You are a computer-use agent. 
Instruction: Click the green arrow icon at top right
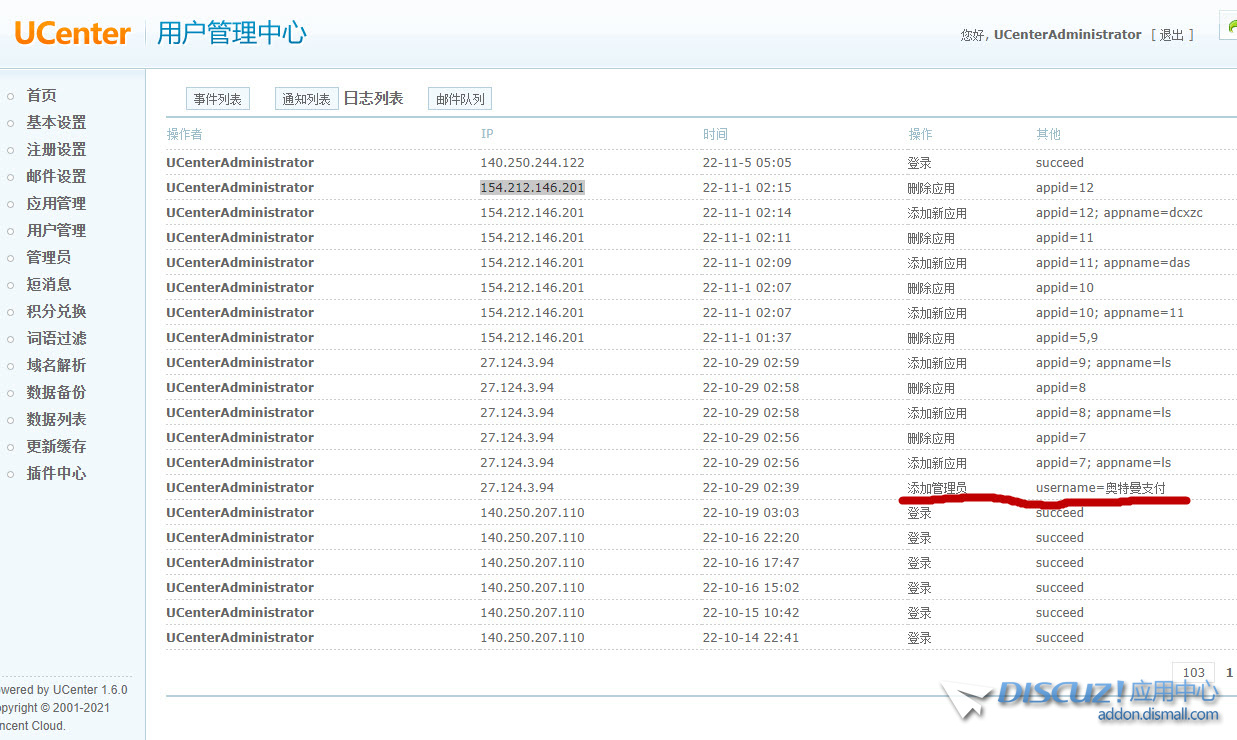pyautogui.click(x=1229, y=28)
